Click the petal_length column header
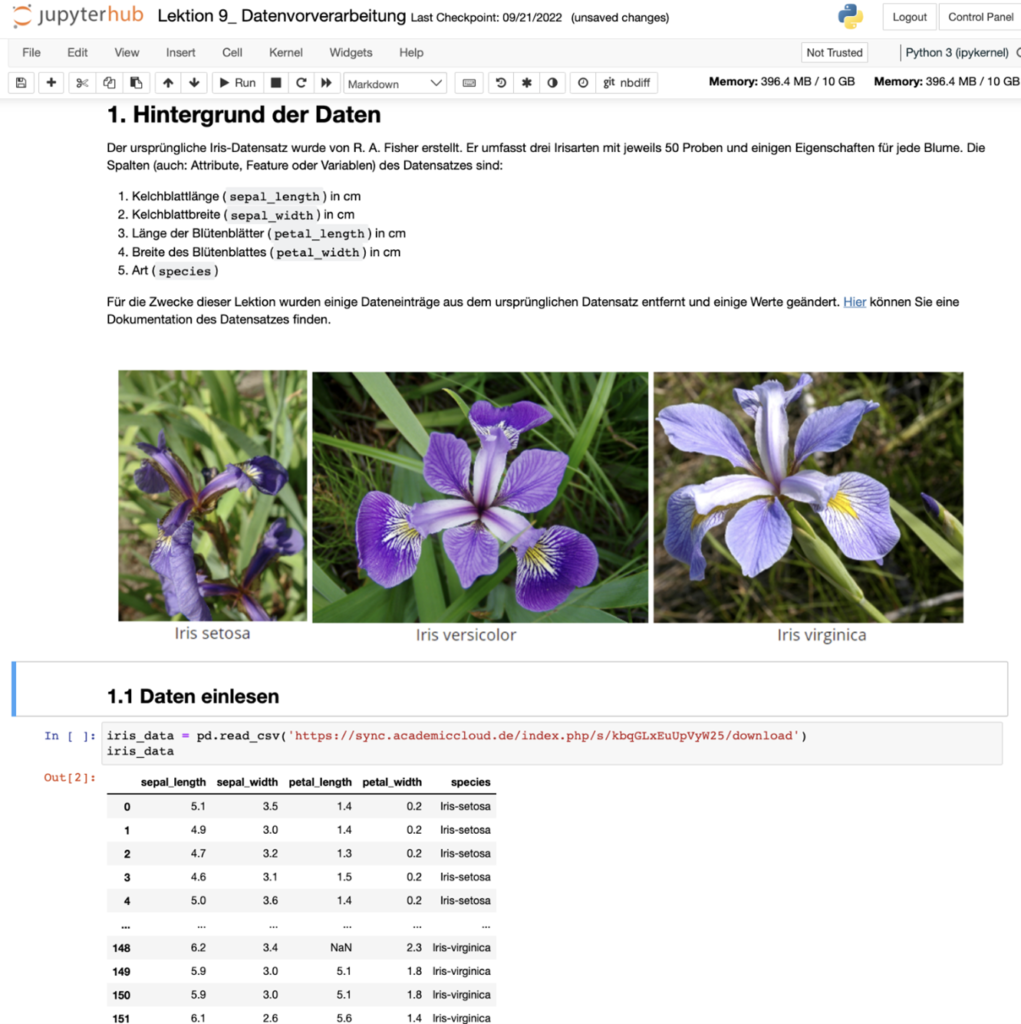 click(320, 782)
